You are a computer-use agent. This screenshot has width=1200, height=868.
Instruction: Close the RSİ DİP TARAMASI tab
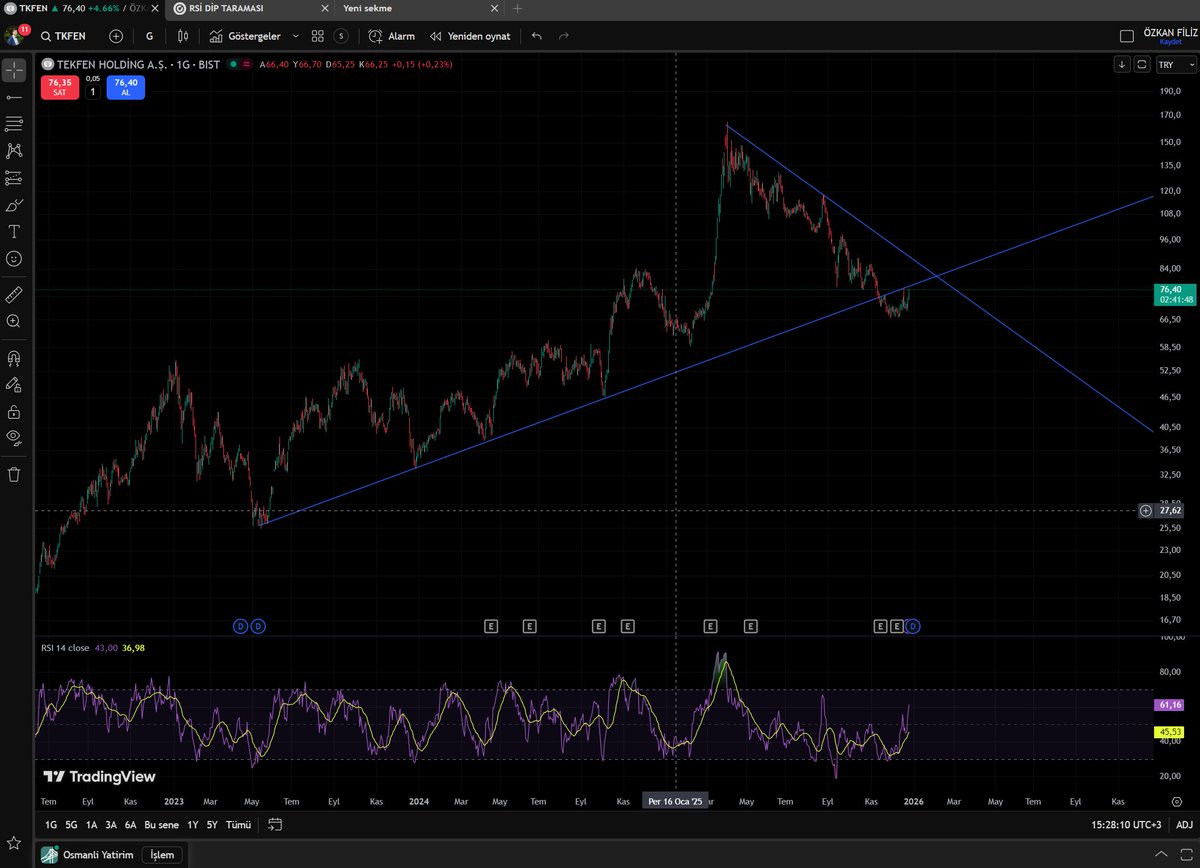(x=326, y=8)
